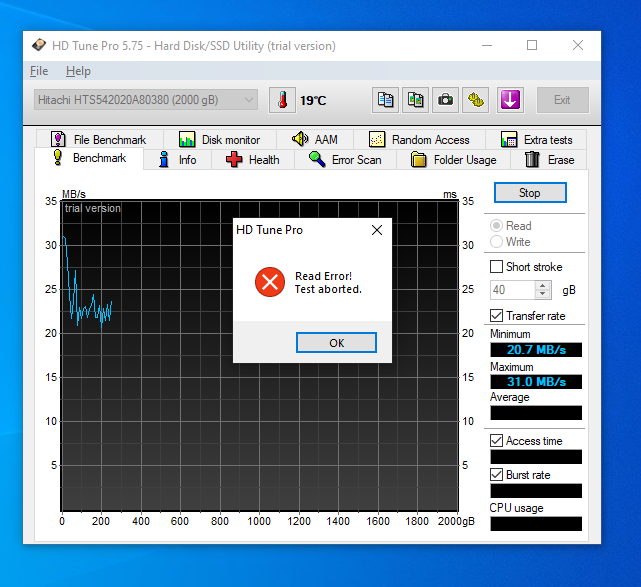Click copy screenshot to clipboard icon

pos(415,100)
